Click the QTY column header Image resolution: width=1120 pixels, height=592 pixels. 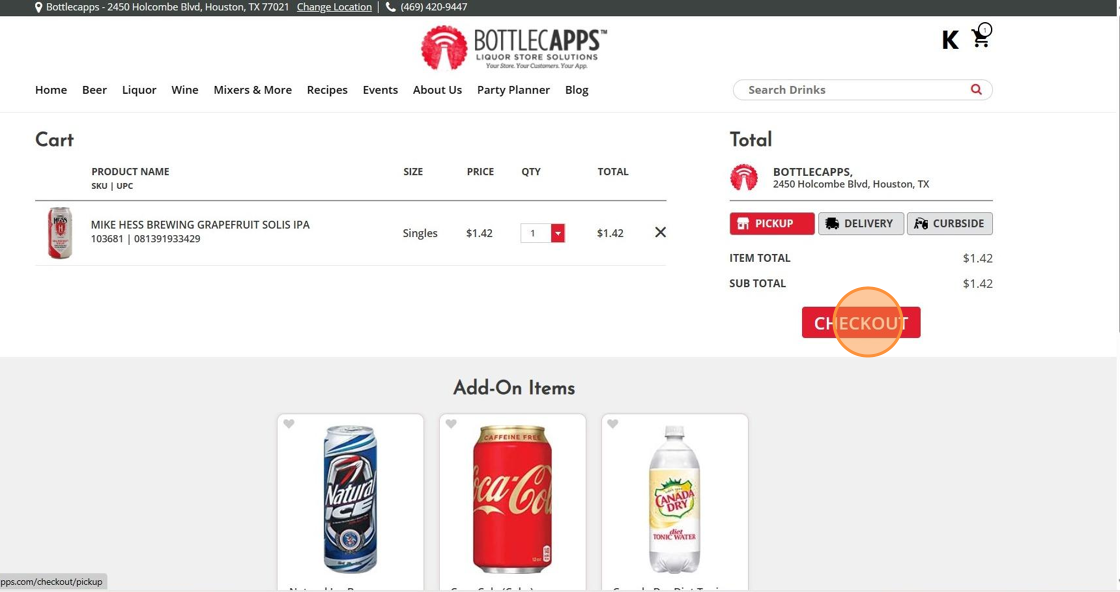pyautogui.click(x=531, y=171)
